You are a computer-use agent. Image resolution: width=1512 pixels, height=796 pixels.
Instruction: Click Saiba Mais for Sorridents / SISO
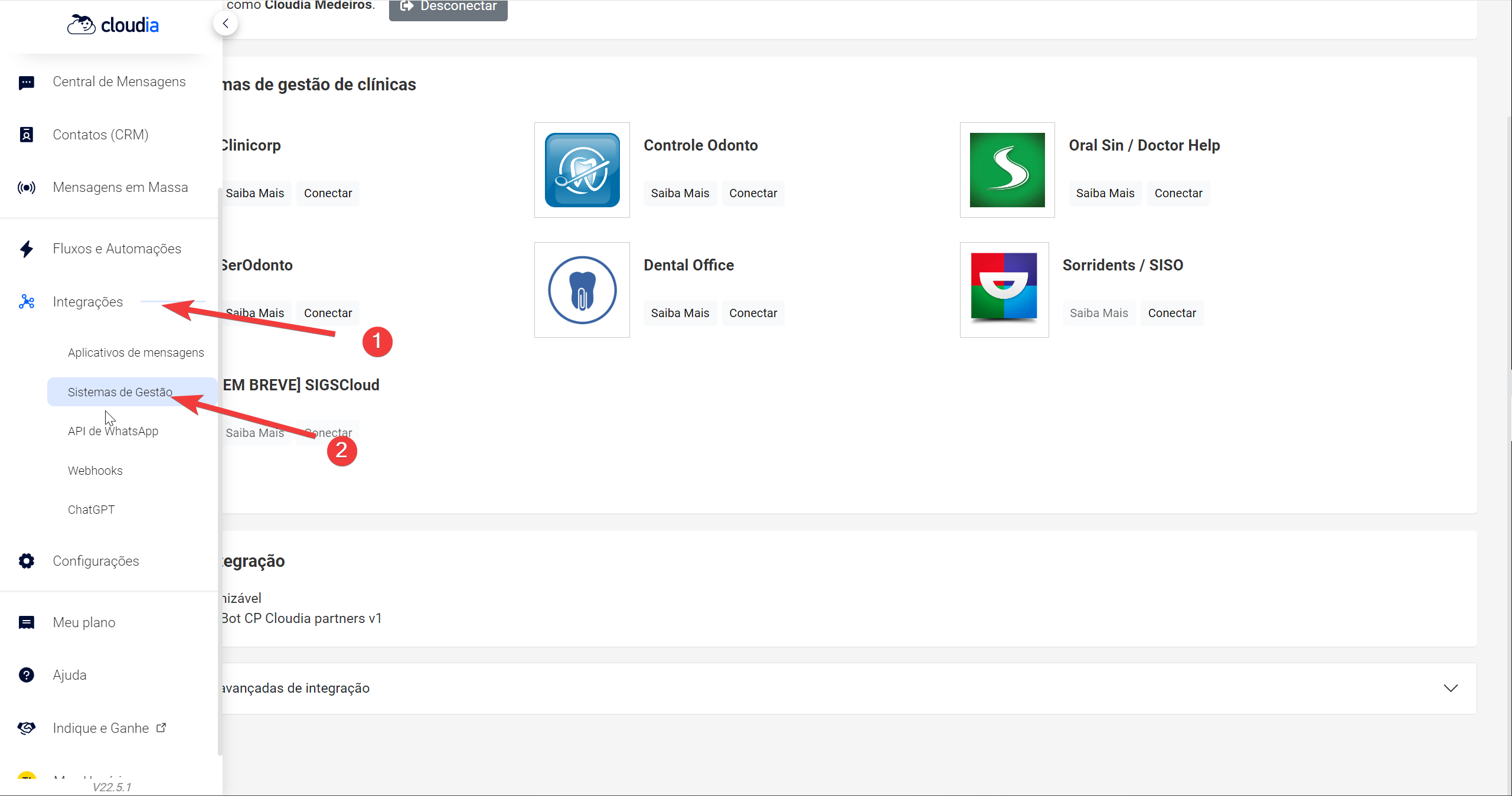click(x=1099, y=313)
